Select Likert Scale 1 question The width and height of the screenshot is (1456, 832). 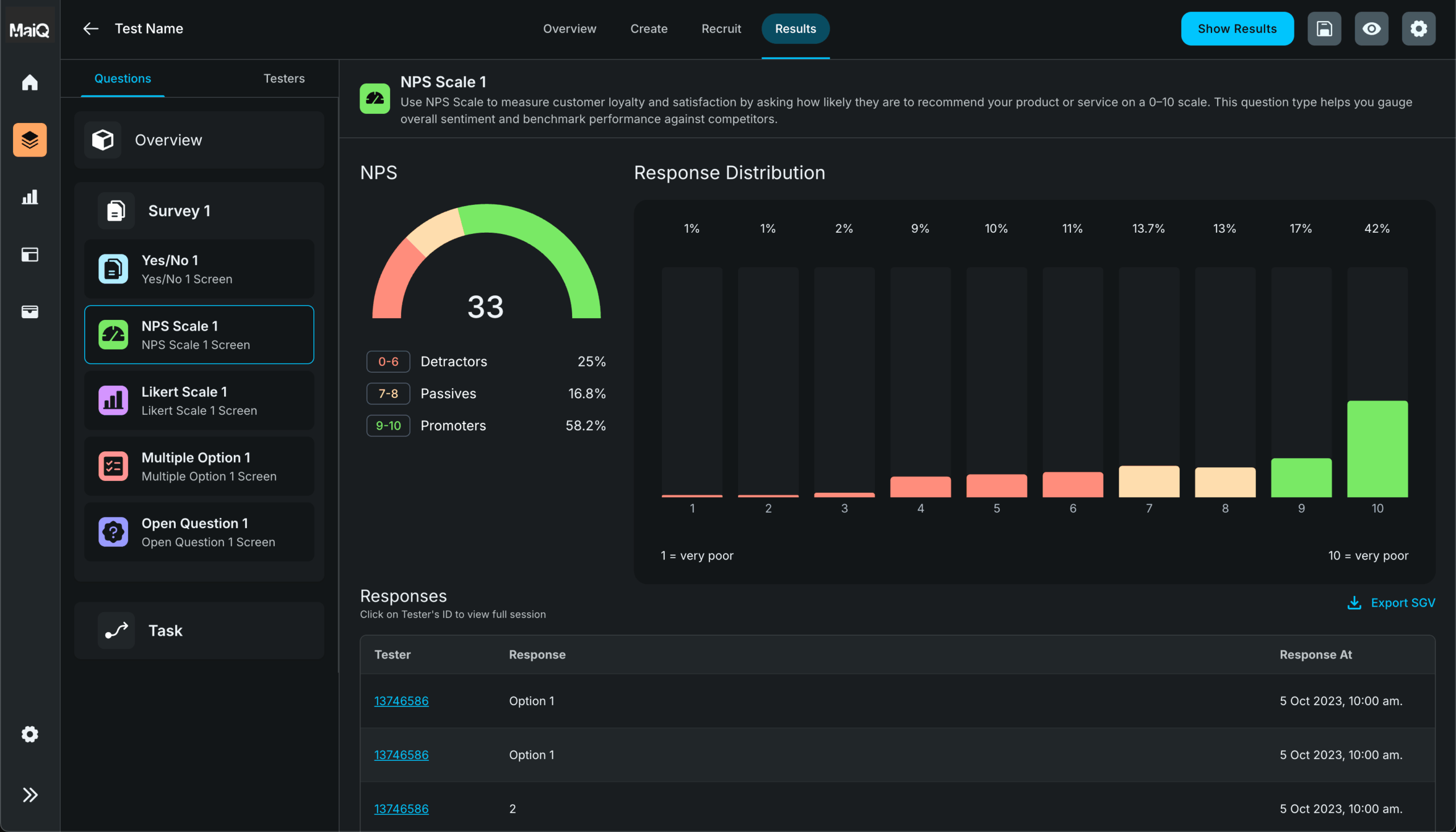(198, 401)
